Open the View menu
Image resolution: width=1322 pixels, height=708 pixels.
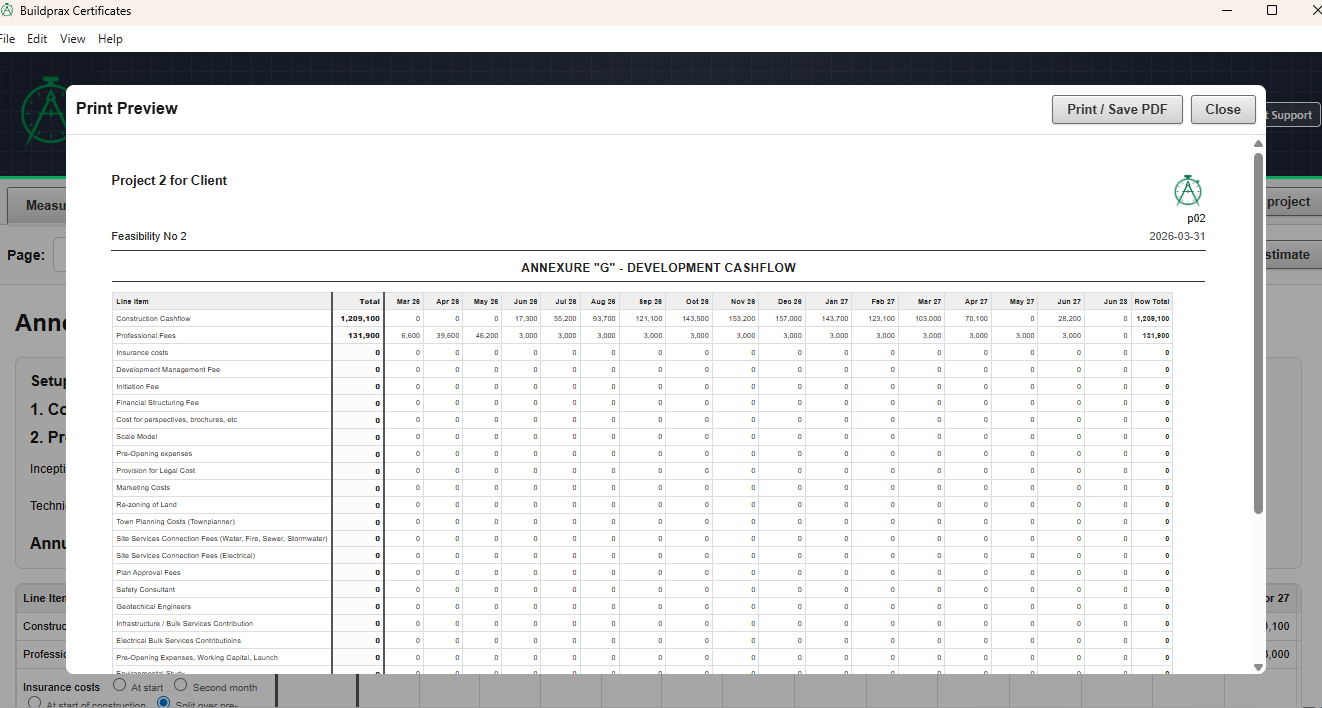pyautogui.click(x=73, y=39)
